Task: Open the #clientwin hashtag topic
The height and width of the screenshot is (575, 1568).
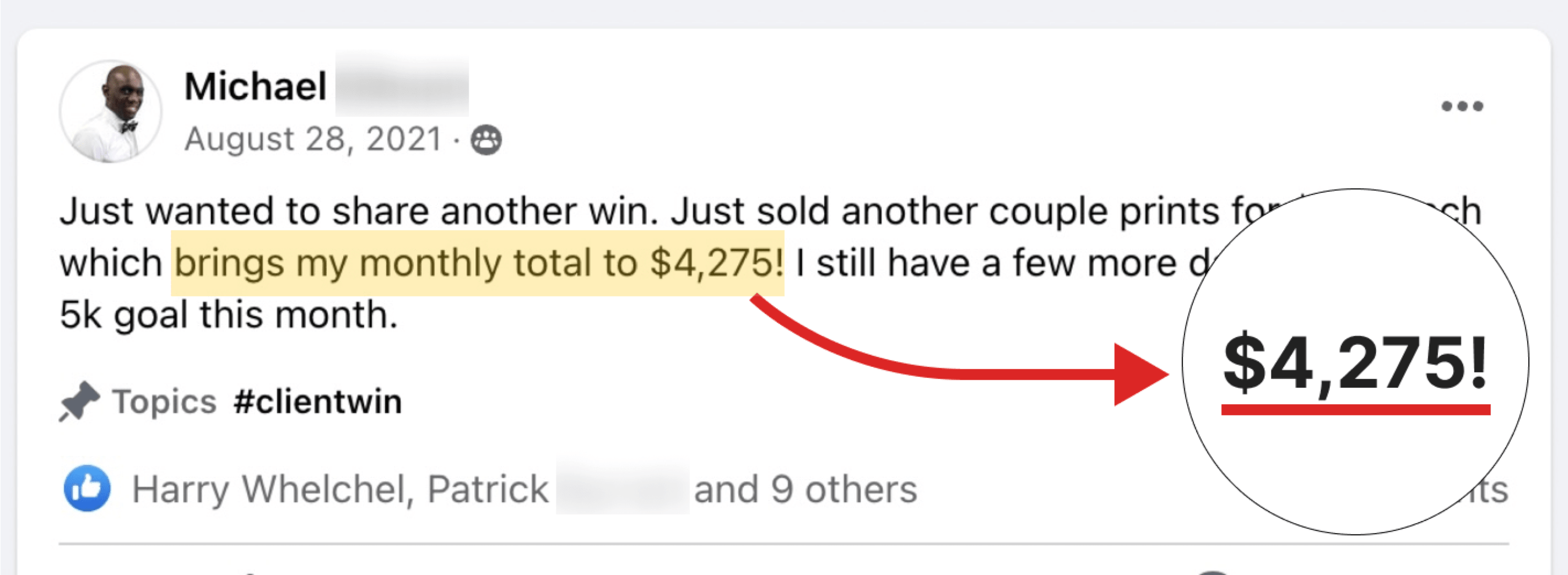Action: pos(317,402)
